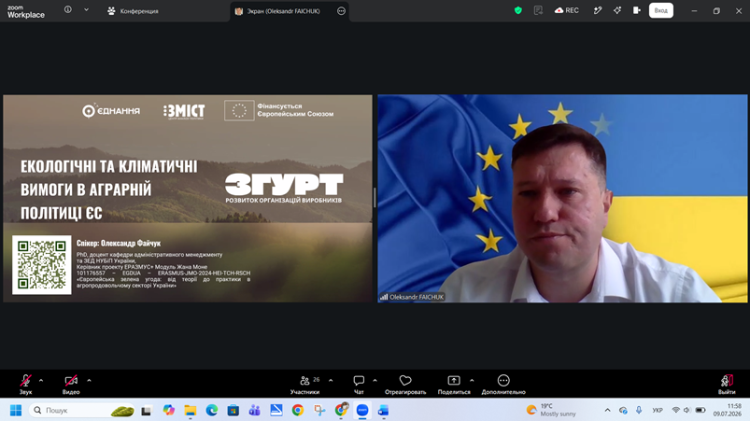Unmute microphone with the Звук button

(x=26, y=384)
